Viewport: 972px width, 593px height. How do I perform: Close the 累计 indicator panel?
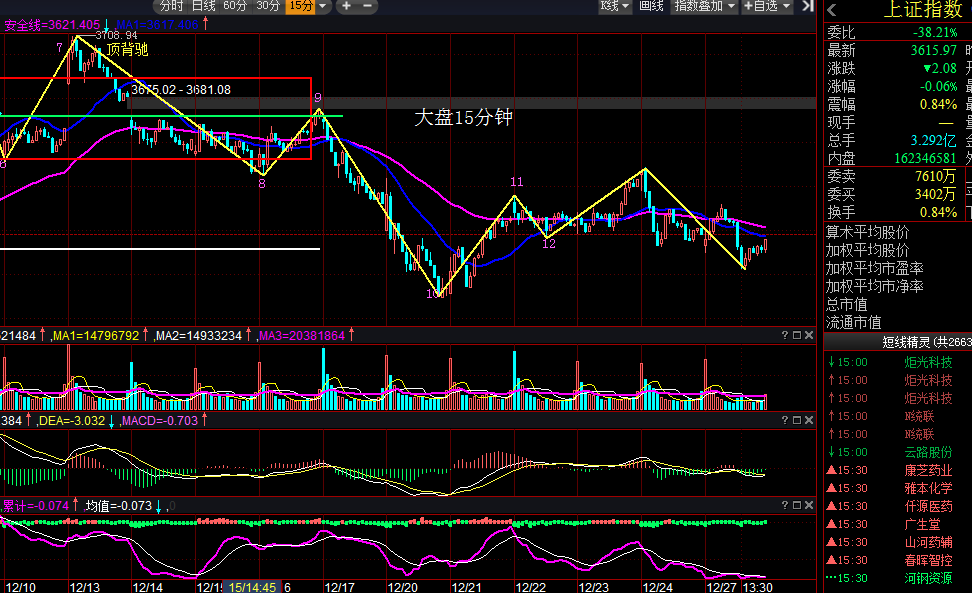click(x=808, y=505)
